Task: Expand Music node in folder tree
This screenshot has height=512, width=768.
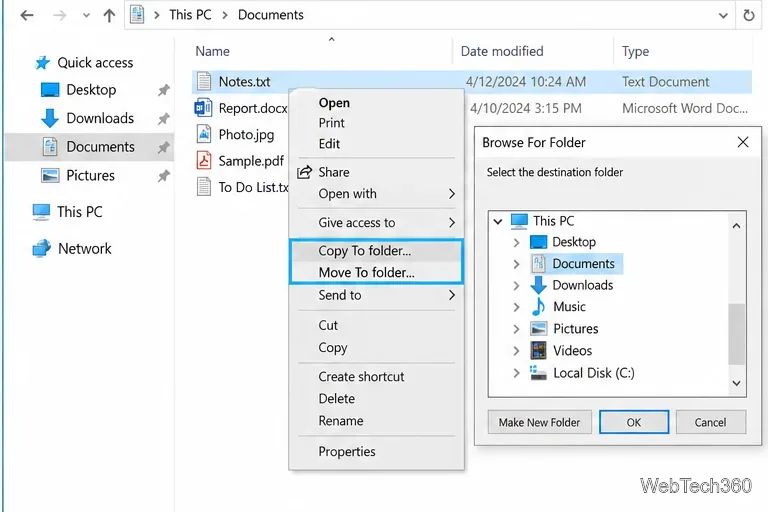Action: [x=516, y=307]
